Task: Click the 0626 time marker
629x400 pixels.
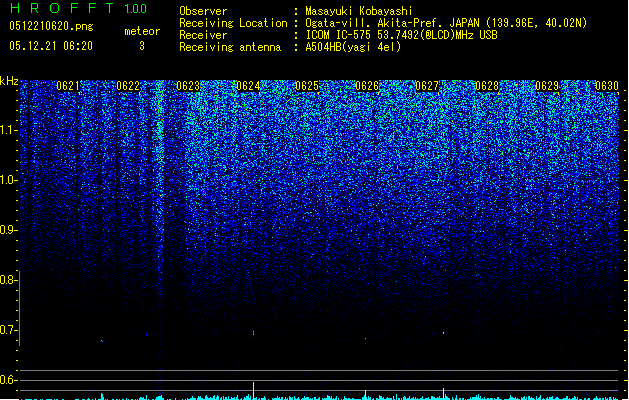Action: coord(367,86)
